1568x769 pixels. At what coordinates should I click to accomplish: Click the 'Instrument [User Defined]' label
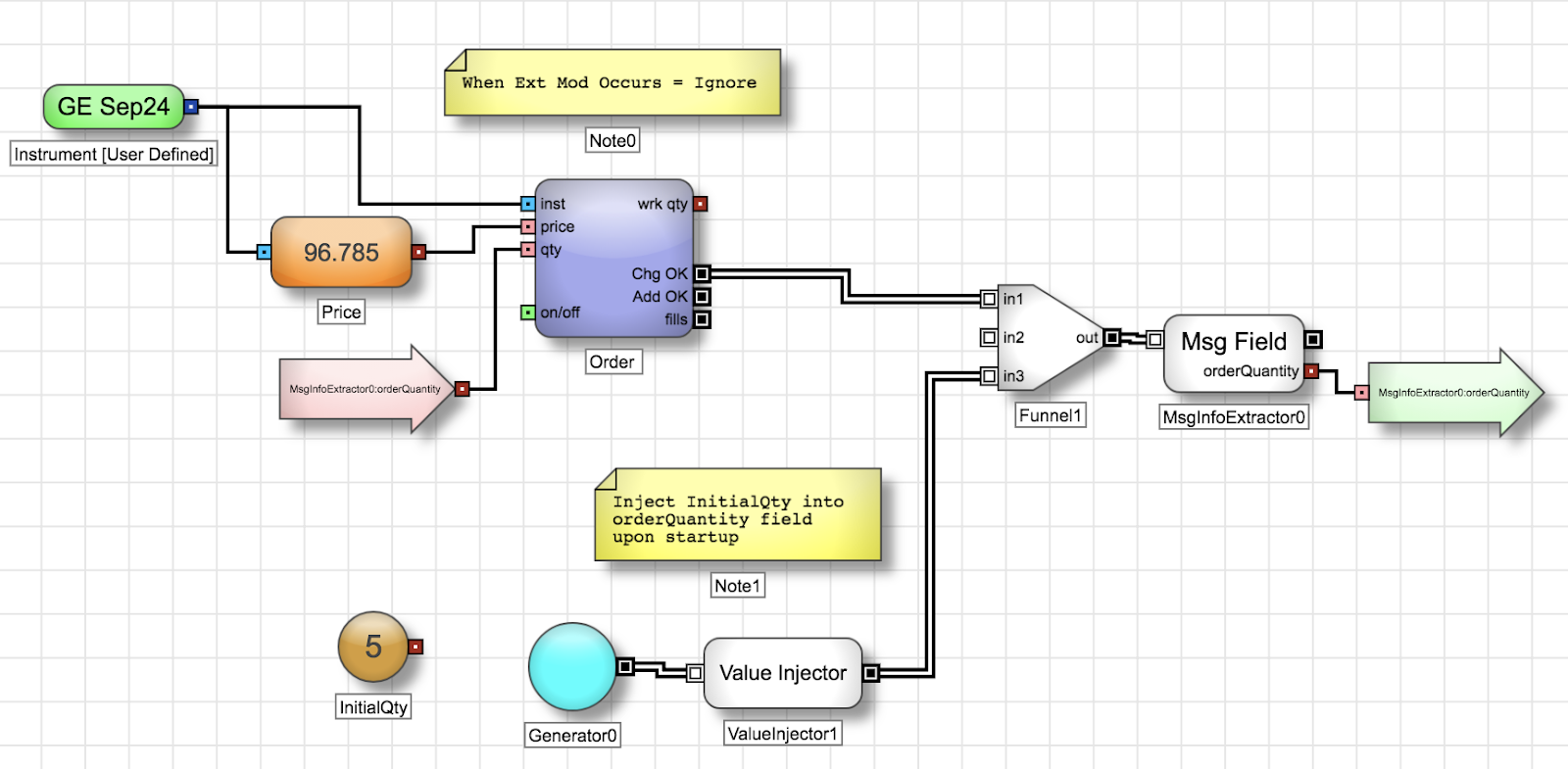tap(113, 154)
